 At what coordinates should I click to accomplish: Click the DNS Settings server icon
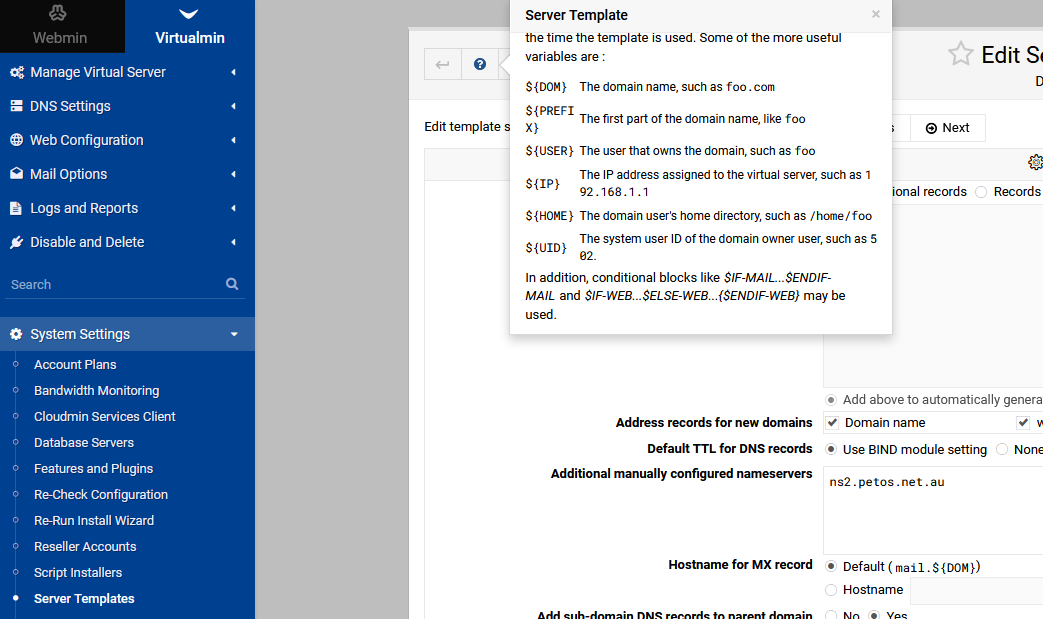[17, 106]
